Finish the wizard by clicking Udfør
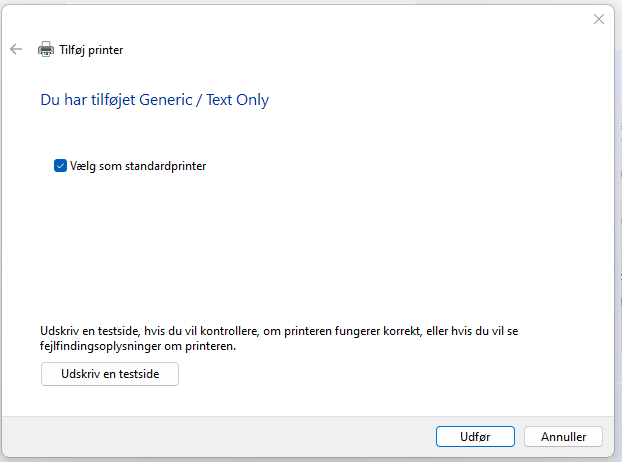 tap(475, 437)
